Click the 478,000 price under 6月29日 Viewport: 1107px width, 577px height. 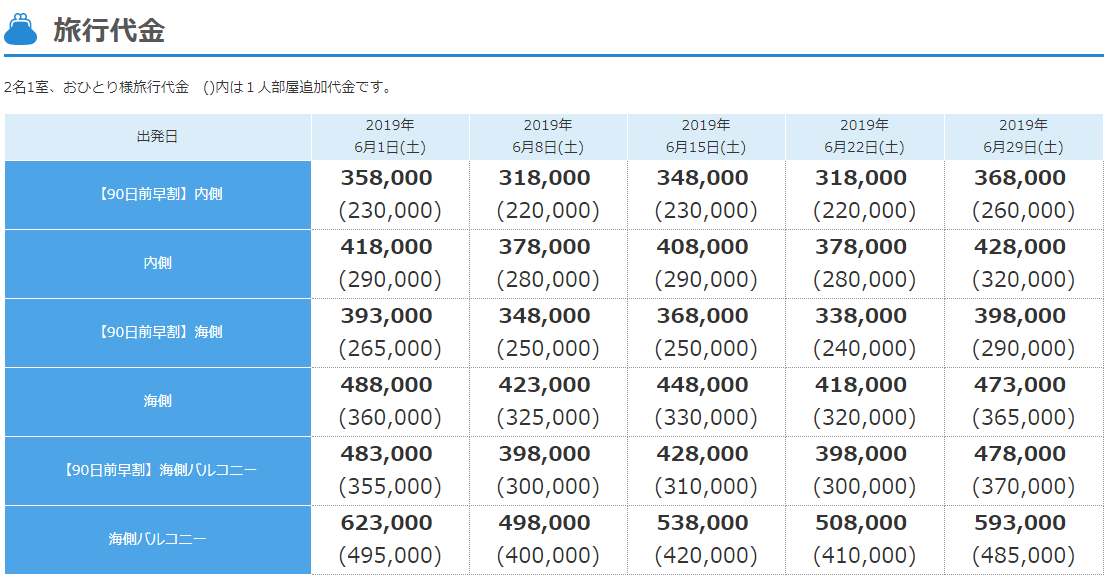pos(1019,453)
